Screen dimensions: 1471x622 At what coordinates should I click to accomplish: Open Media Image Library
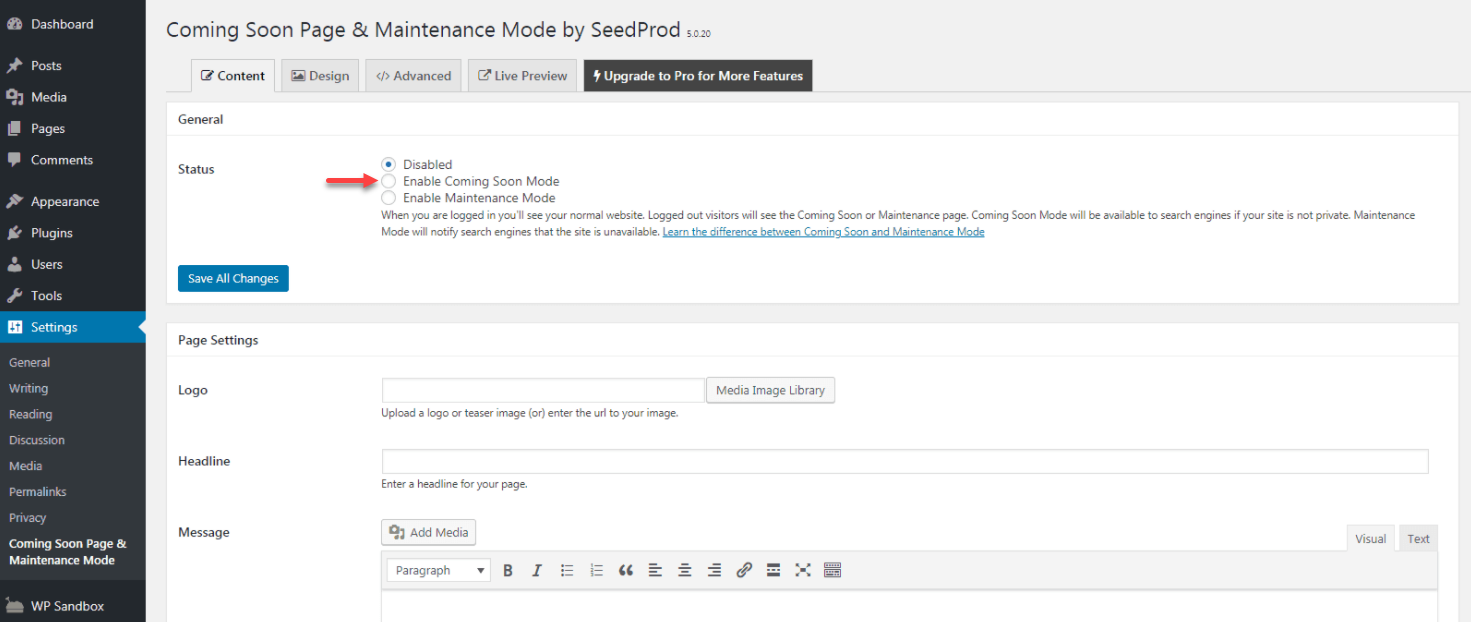pyautogui.click(x=770, y=390)
